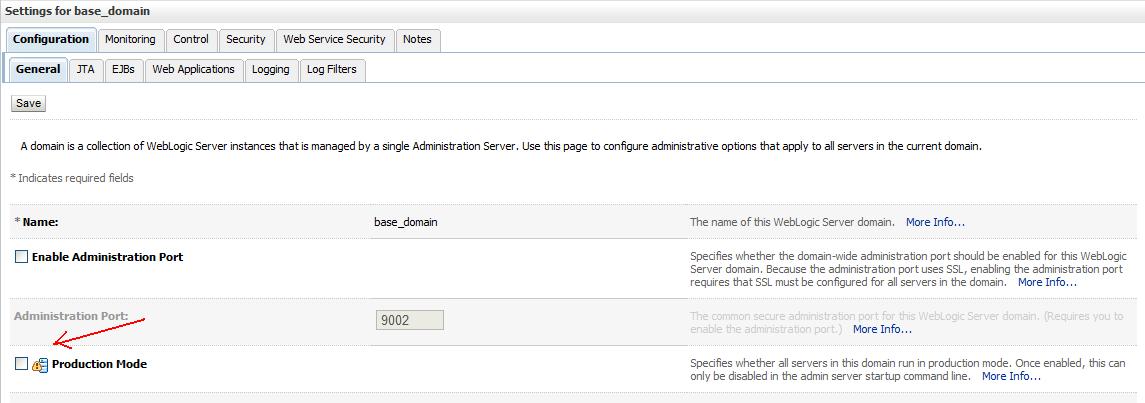Viewport: 1145px width, 403px height.
Task: Click the Administration Port 9002 field
Action: [x=410, y=321]
